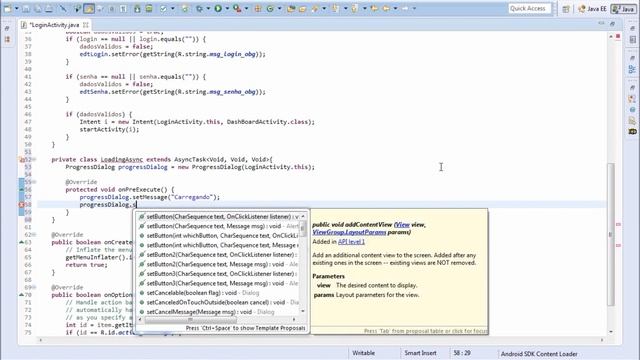Open the New wizard dropdown arrow
640x360 pixels.
[x=17, y=9]
